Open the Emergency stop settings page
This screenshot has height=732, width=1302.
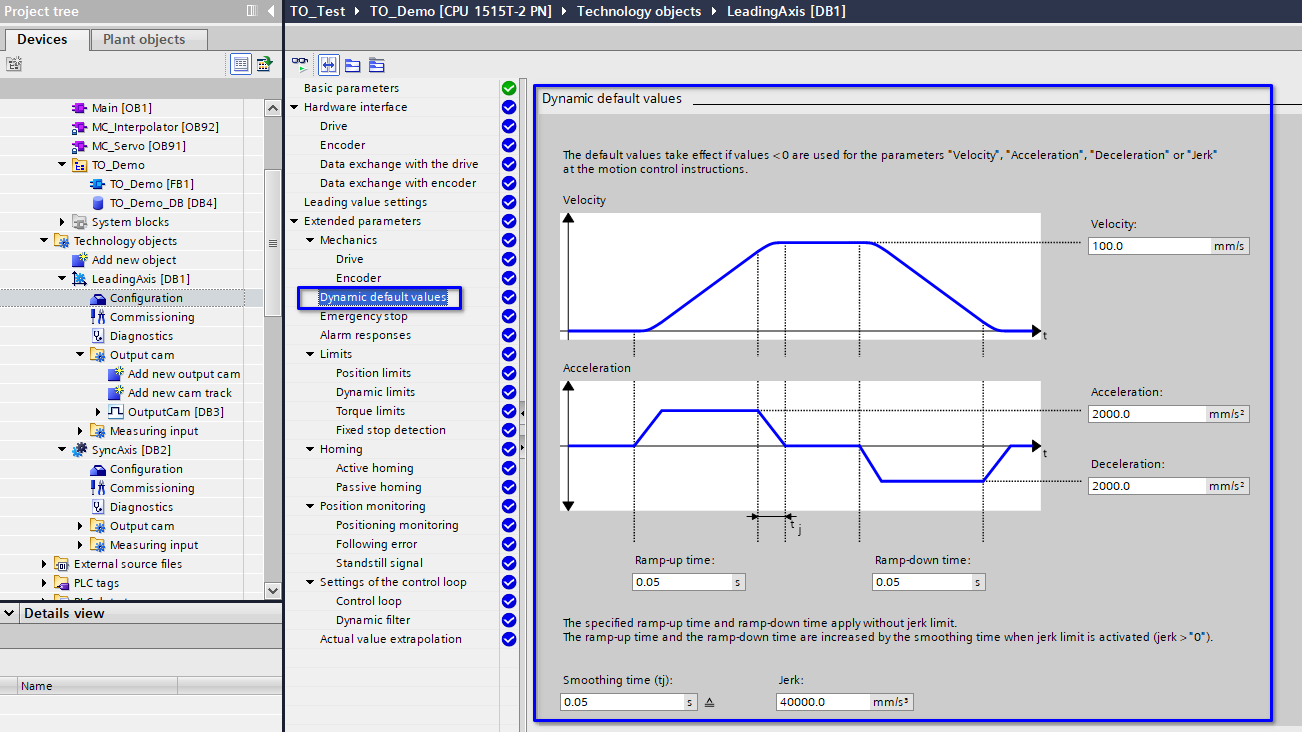[x=363, y=316]
